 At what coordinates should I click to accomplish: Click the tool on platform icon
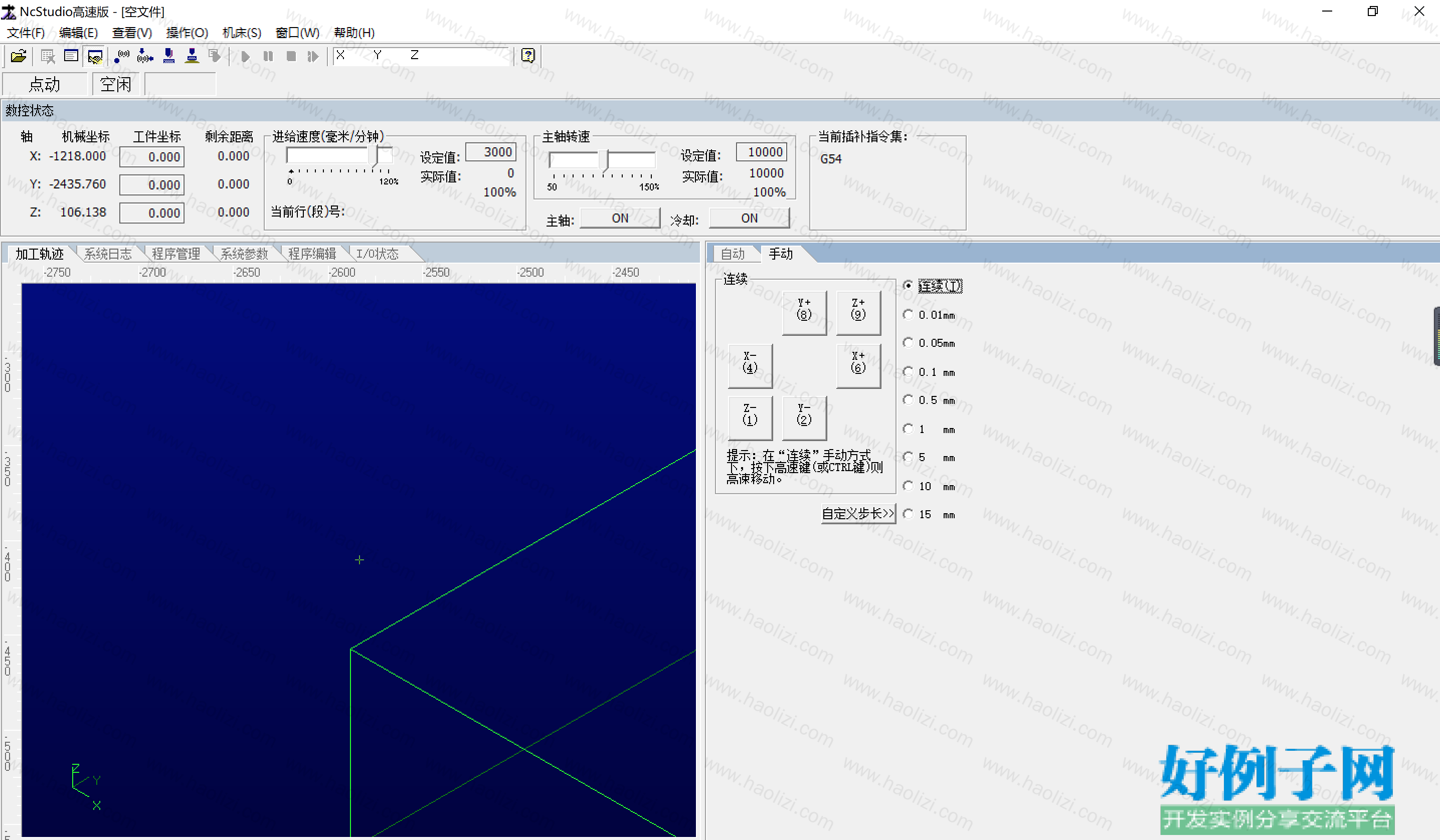(x=192, y=56)
